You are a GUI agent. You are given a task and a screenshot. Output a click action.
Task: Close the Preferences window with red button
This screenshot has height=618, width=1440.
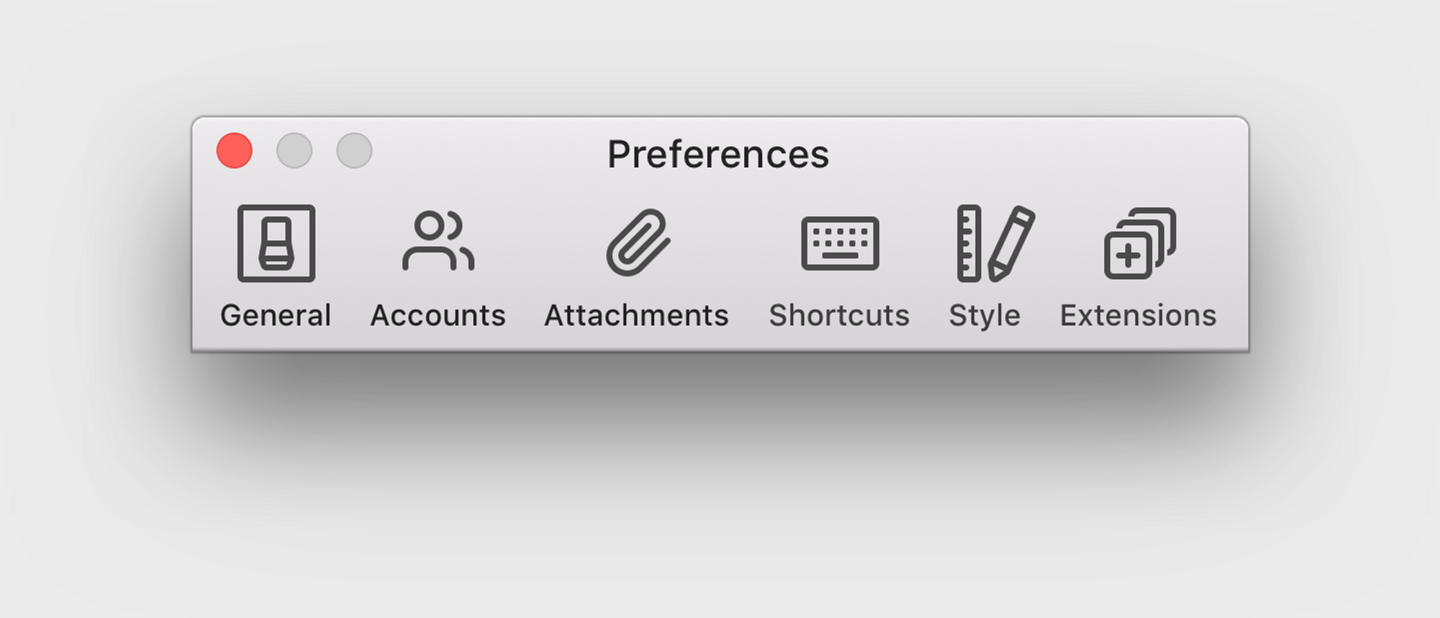[235, 151]
